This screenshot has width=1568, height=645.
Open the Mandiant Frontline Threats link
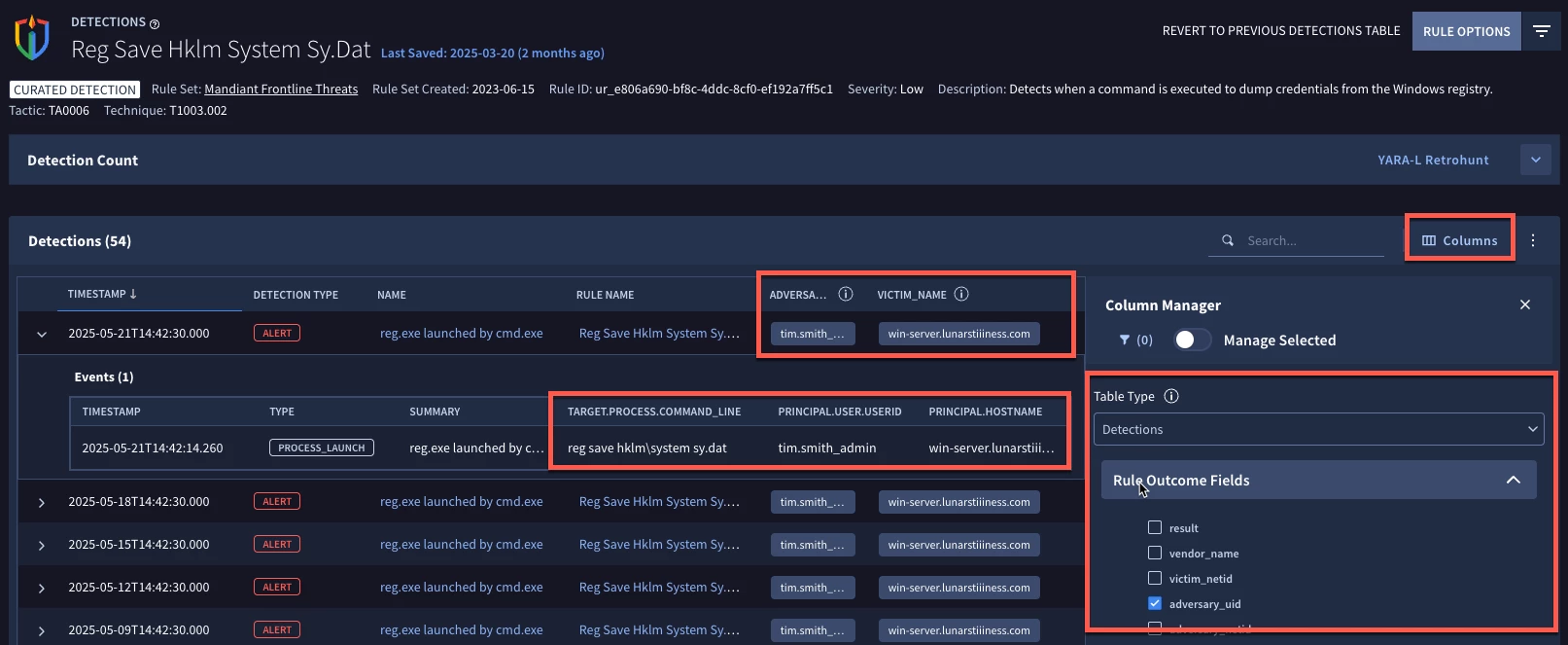281,89
